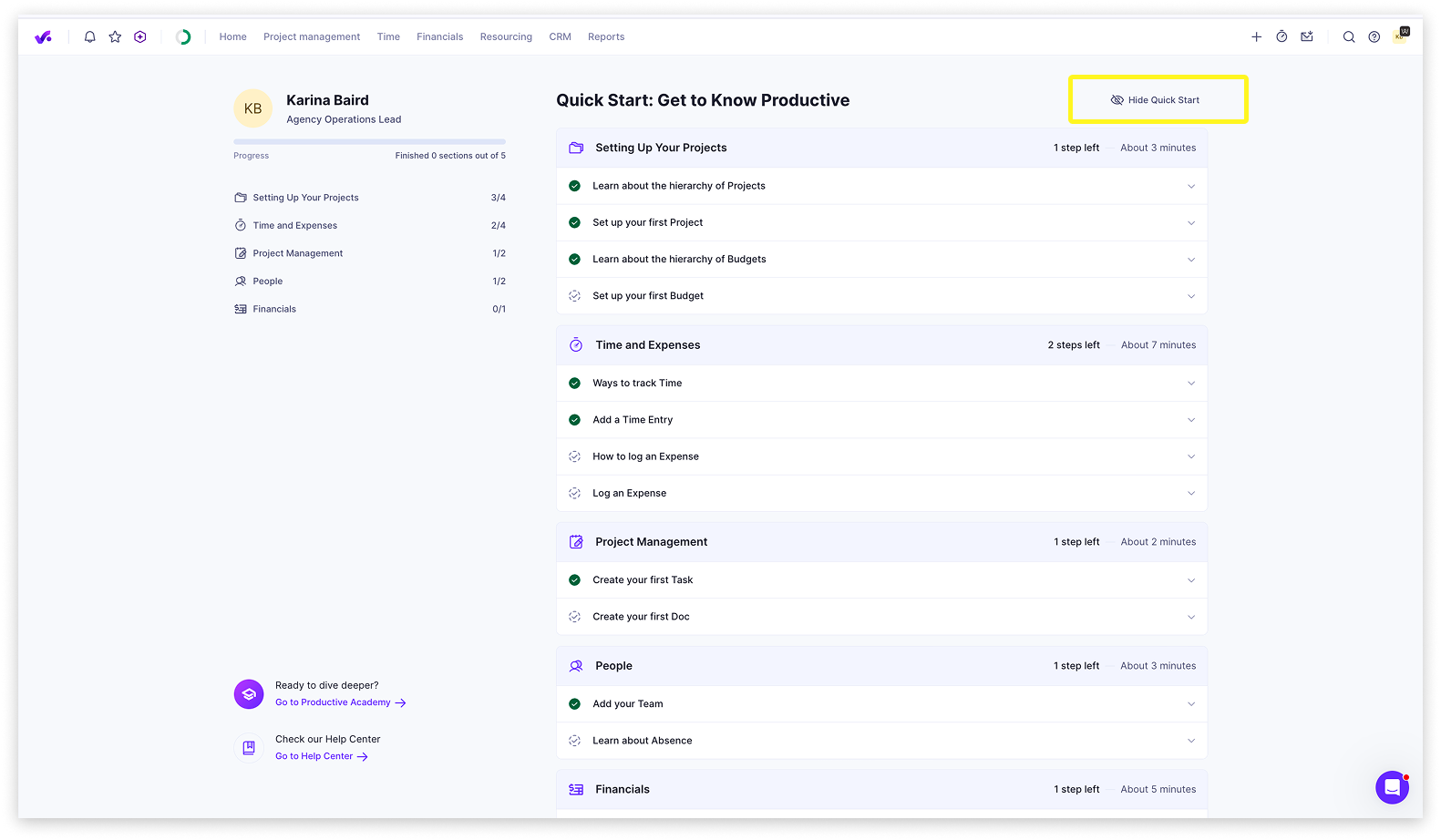
Task: Click checkmark beside Learn about the hierarchy of Projects
Action: [x=574, y=186]
